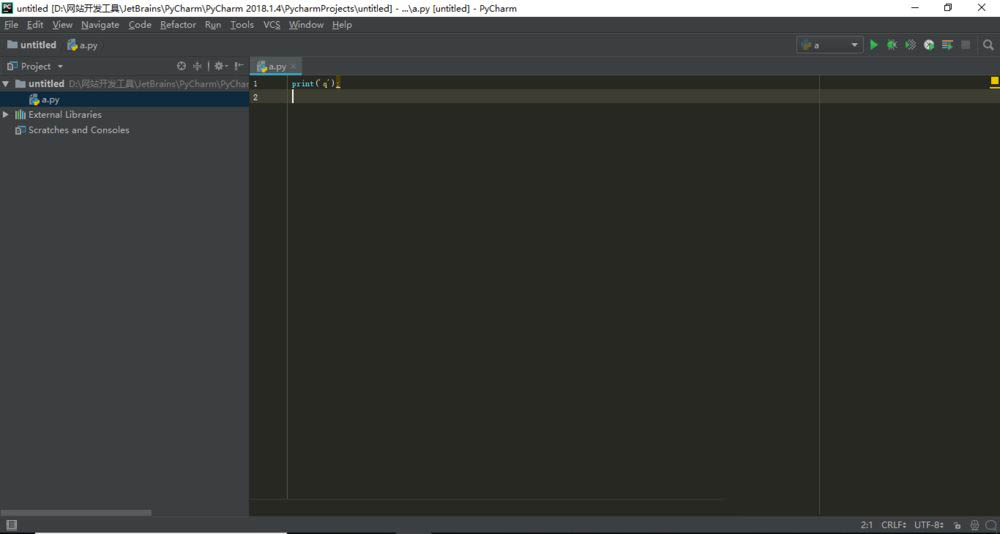Start debugging with the green bug icon

point(892,45)
